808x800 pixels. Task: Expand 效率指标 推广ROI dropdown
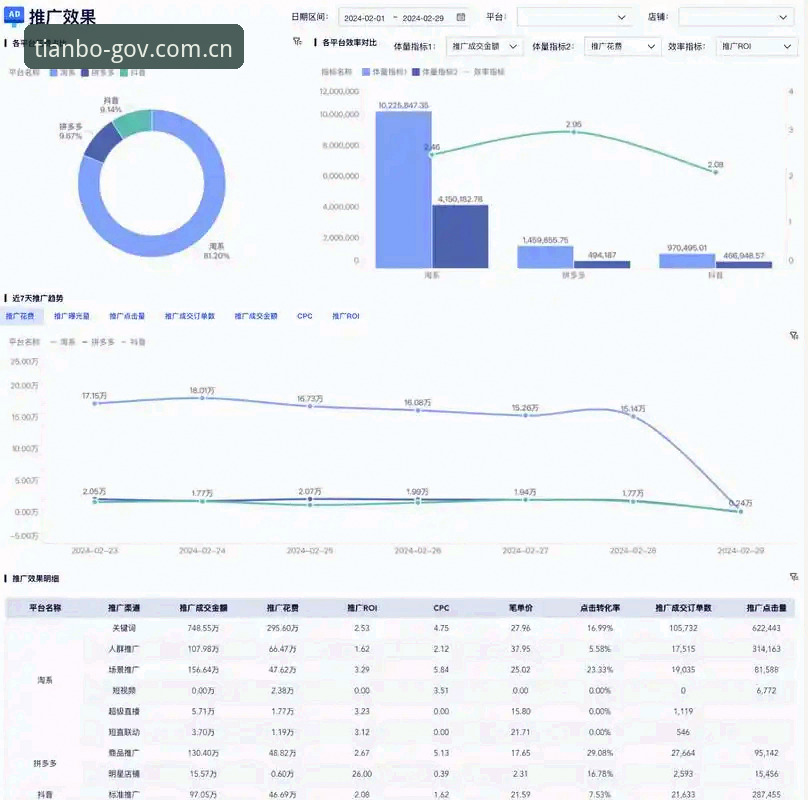(x=756, y=46)
